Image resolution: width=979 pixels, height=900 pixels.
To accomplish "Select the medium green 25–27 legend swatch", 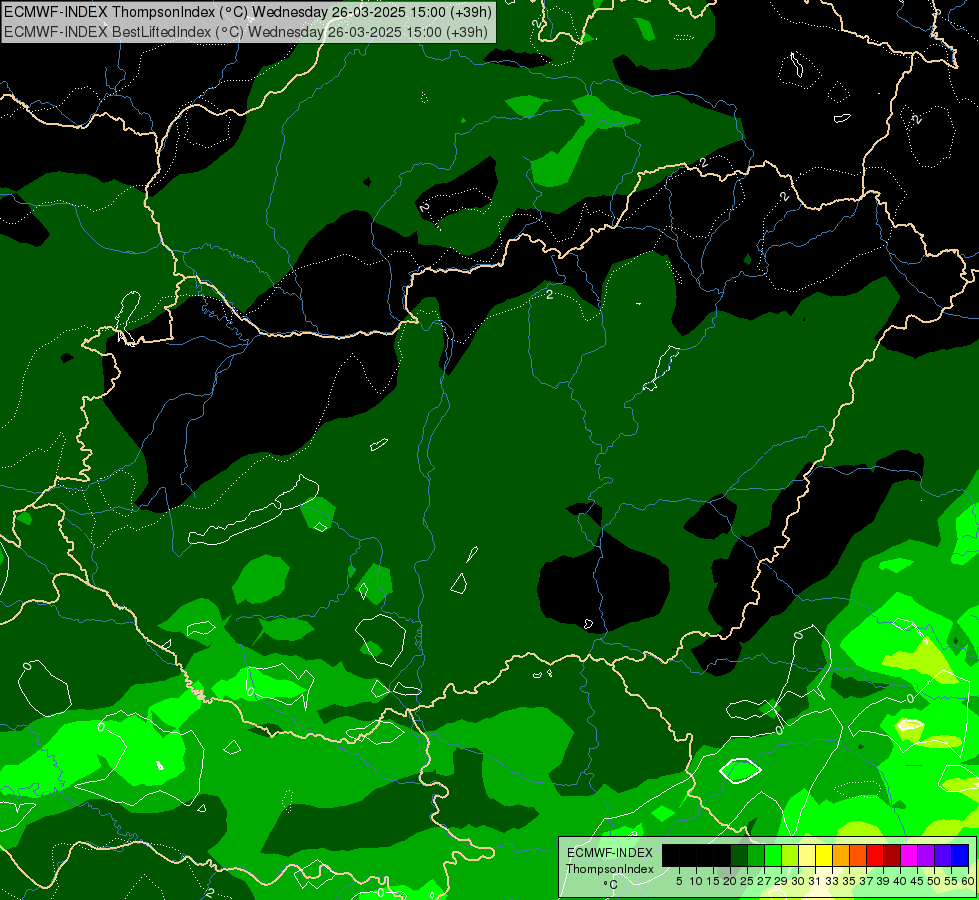I will pyautogui.click(x=756, y=855).
